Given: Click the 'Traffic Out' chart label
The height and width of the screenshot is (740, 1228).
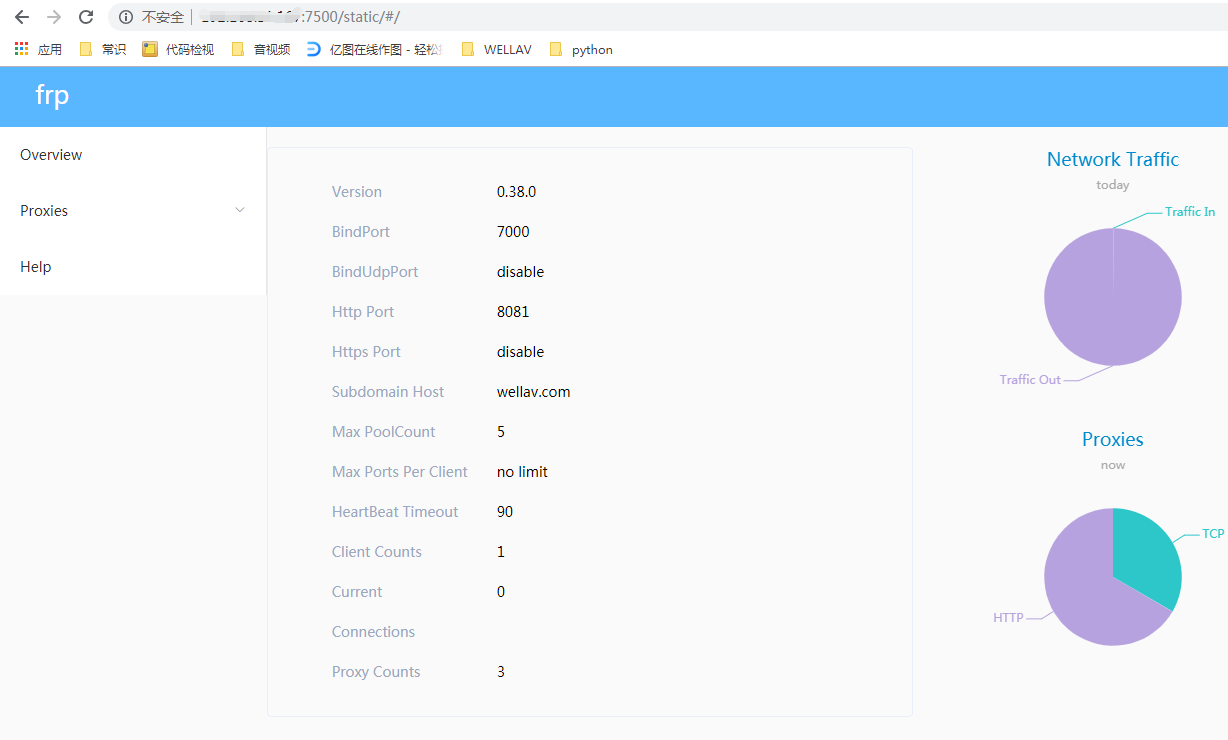Looking at the screenshot, I should click(x=1030, y=380).
